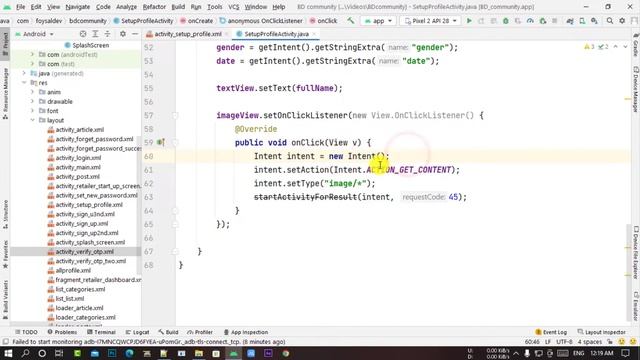Viewport: 640px width, 360px height.
Task: Open the Layout Inspector
Action: point(602,332)
